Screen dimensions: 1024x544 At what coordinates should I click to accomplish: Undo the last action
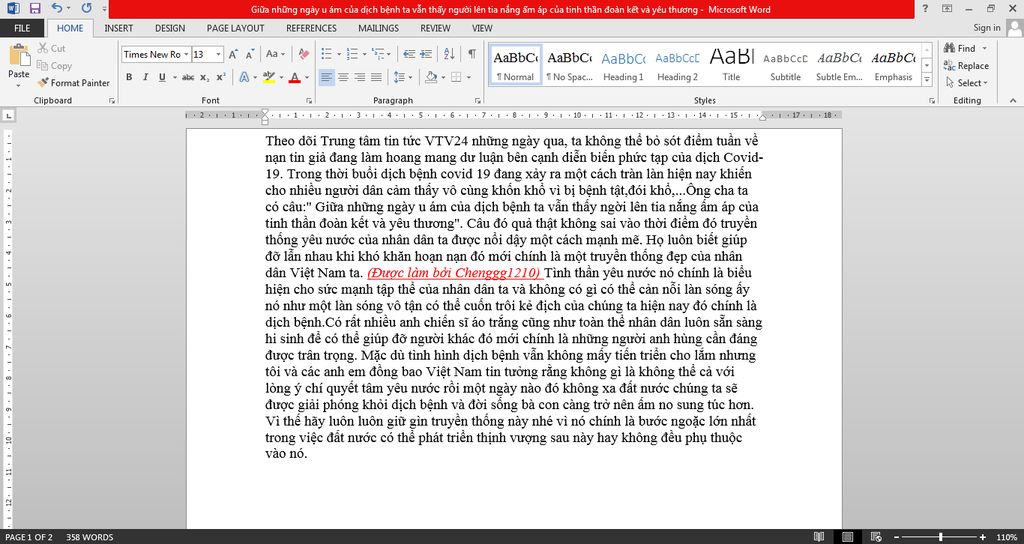click(57, 8)
